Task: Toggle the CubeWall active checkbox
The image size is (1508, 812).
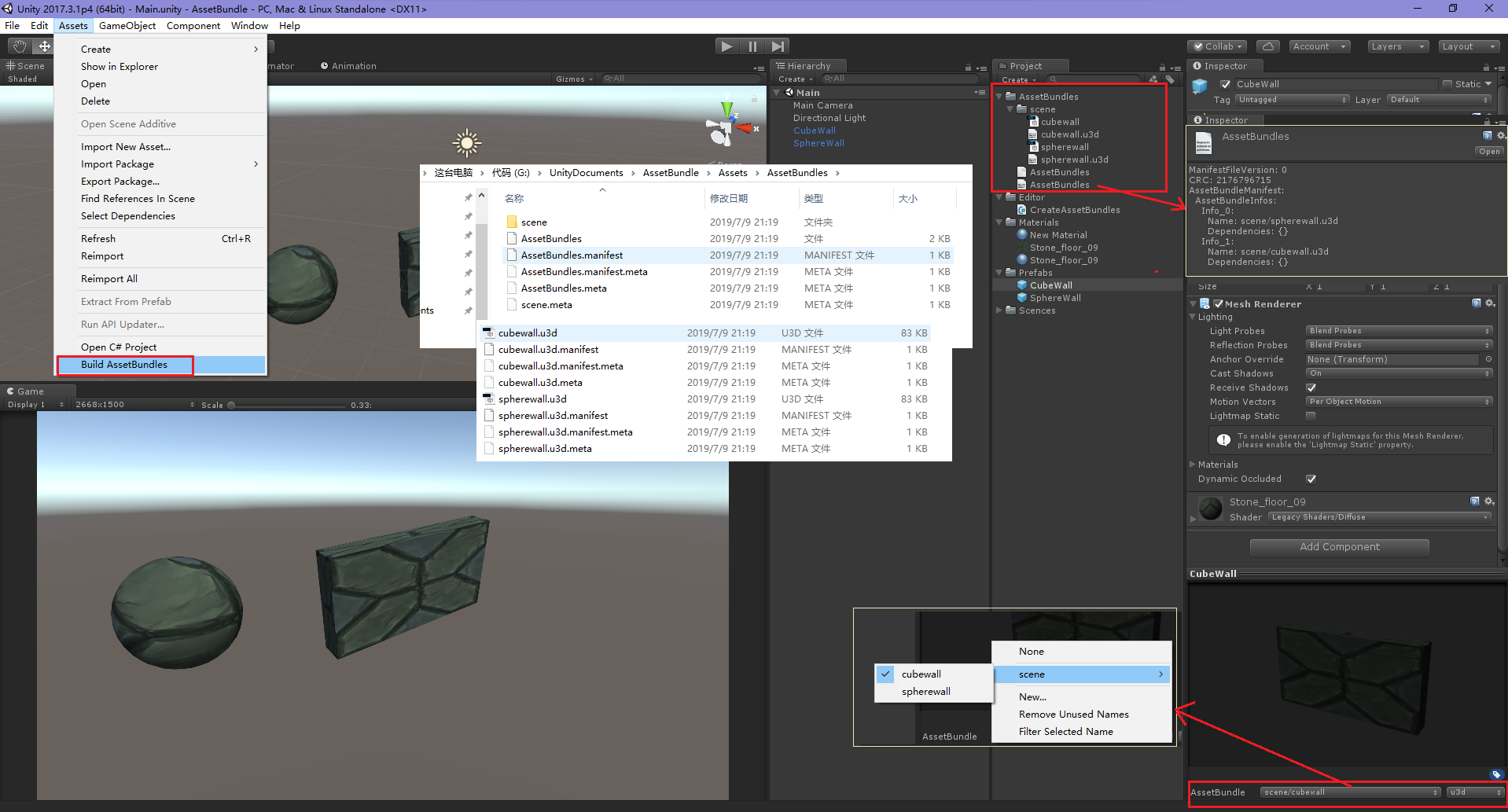Action: tap(1225, 84)
